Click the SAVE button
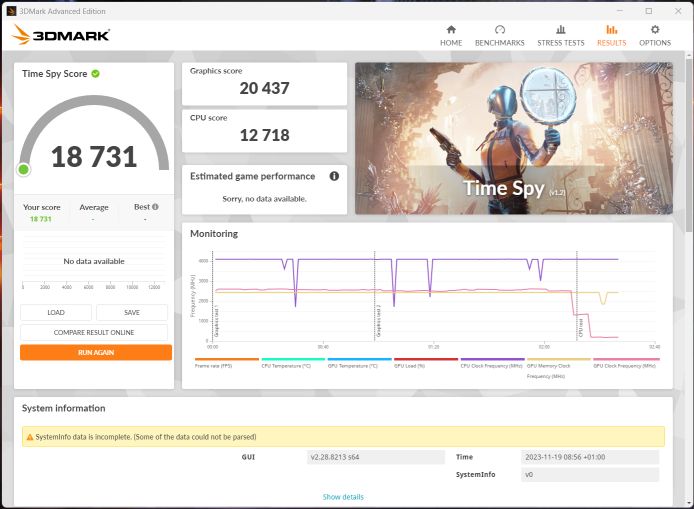Viewport: 694px width, 509px height. (x=132, y=312)
